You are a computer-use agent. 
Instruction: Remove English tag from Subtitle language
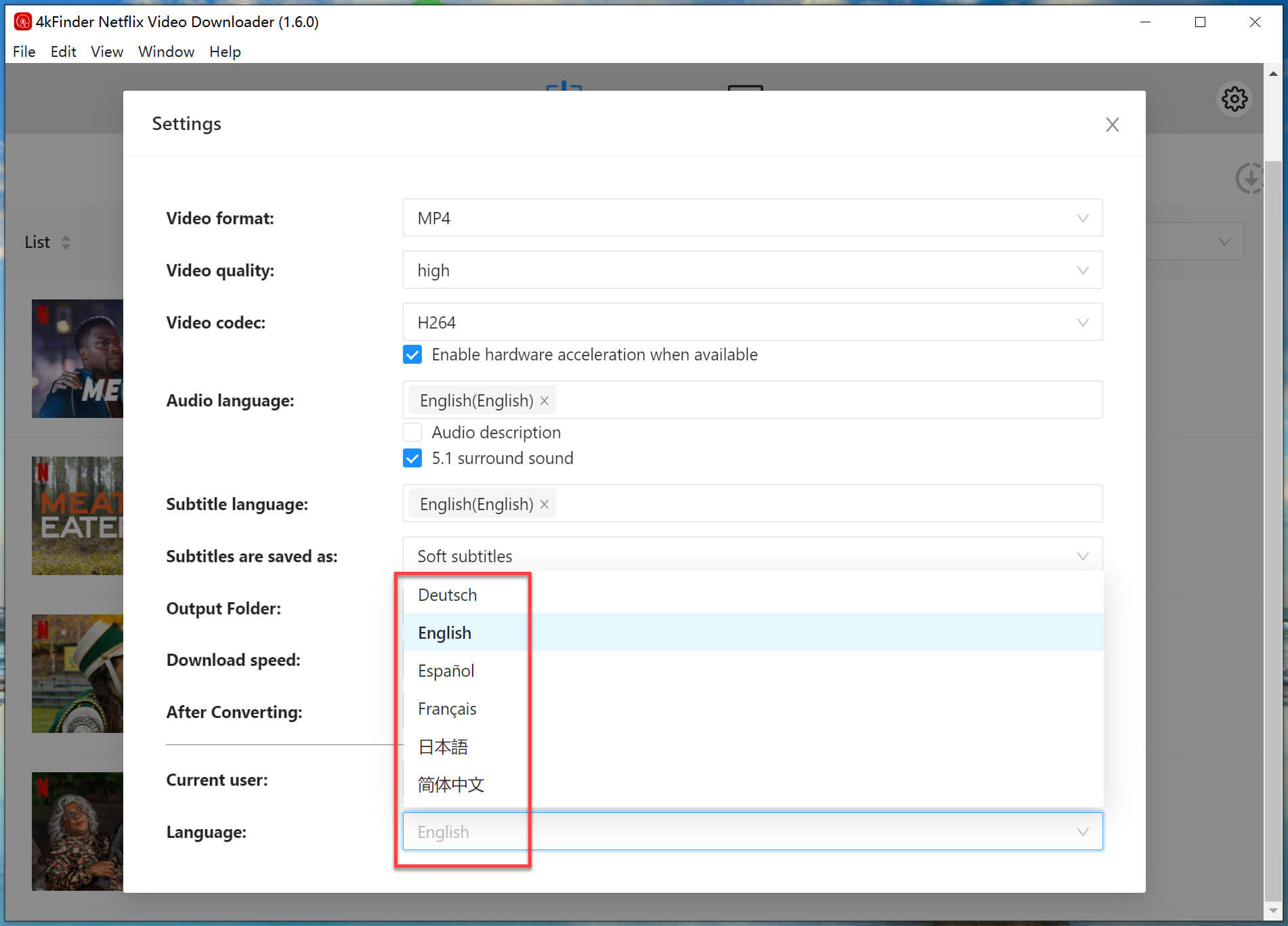(544, 505)
